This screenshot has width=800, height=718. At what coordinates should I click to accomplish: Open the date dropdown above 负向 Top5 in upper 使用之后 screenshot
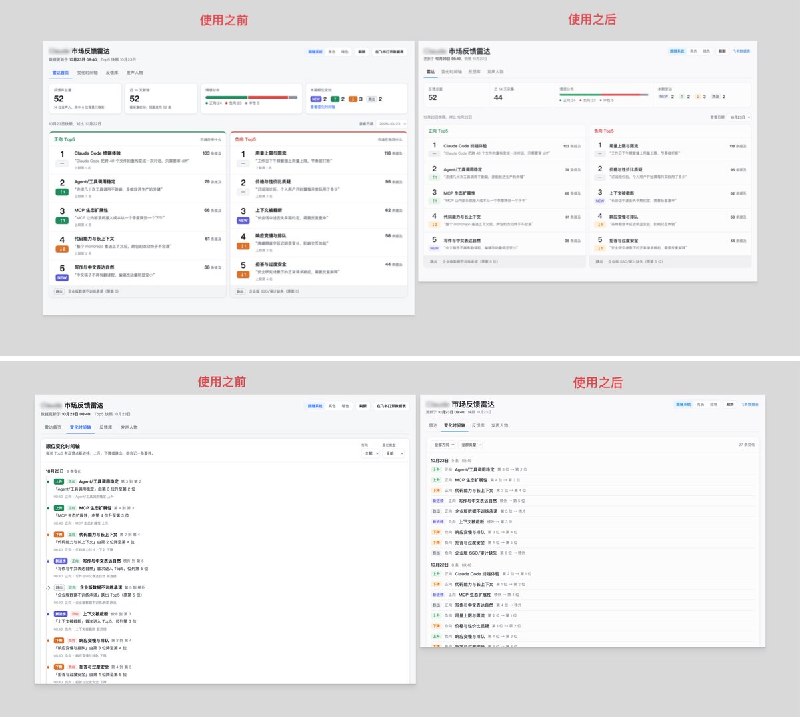740,117
